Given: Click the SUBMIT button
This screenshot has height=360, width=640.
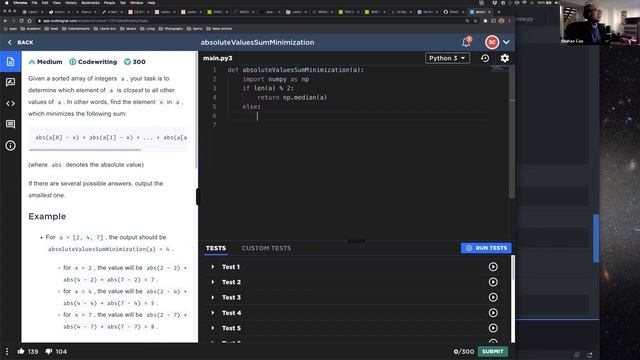Looking at the screenshot, I should coord(493,351).
